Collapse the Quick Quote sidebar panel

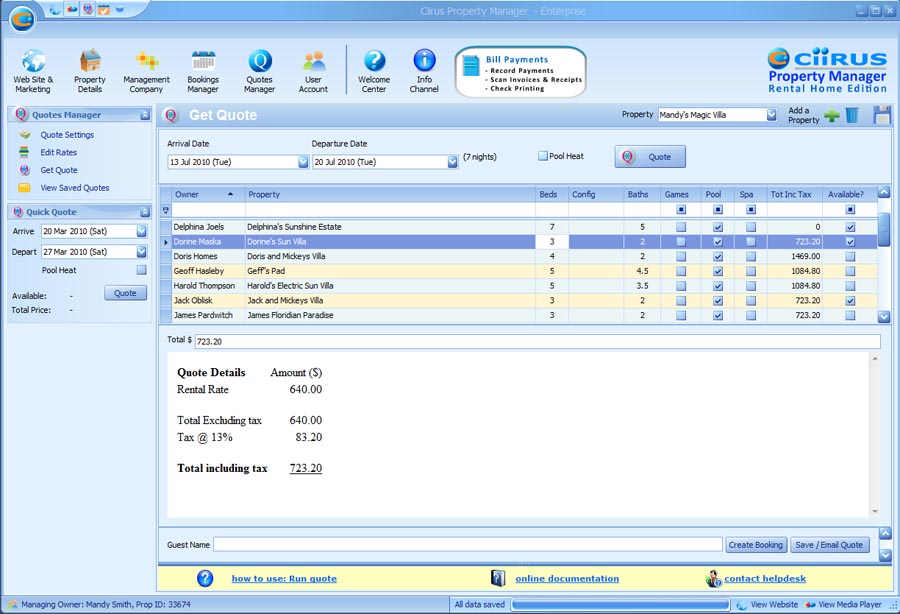pos(145,212)
